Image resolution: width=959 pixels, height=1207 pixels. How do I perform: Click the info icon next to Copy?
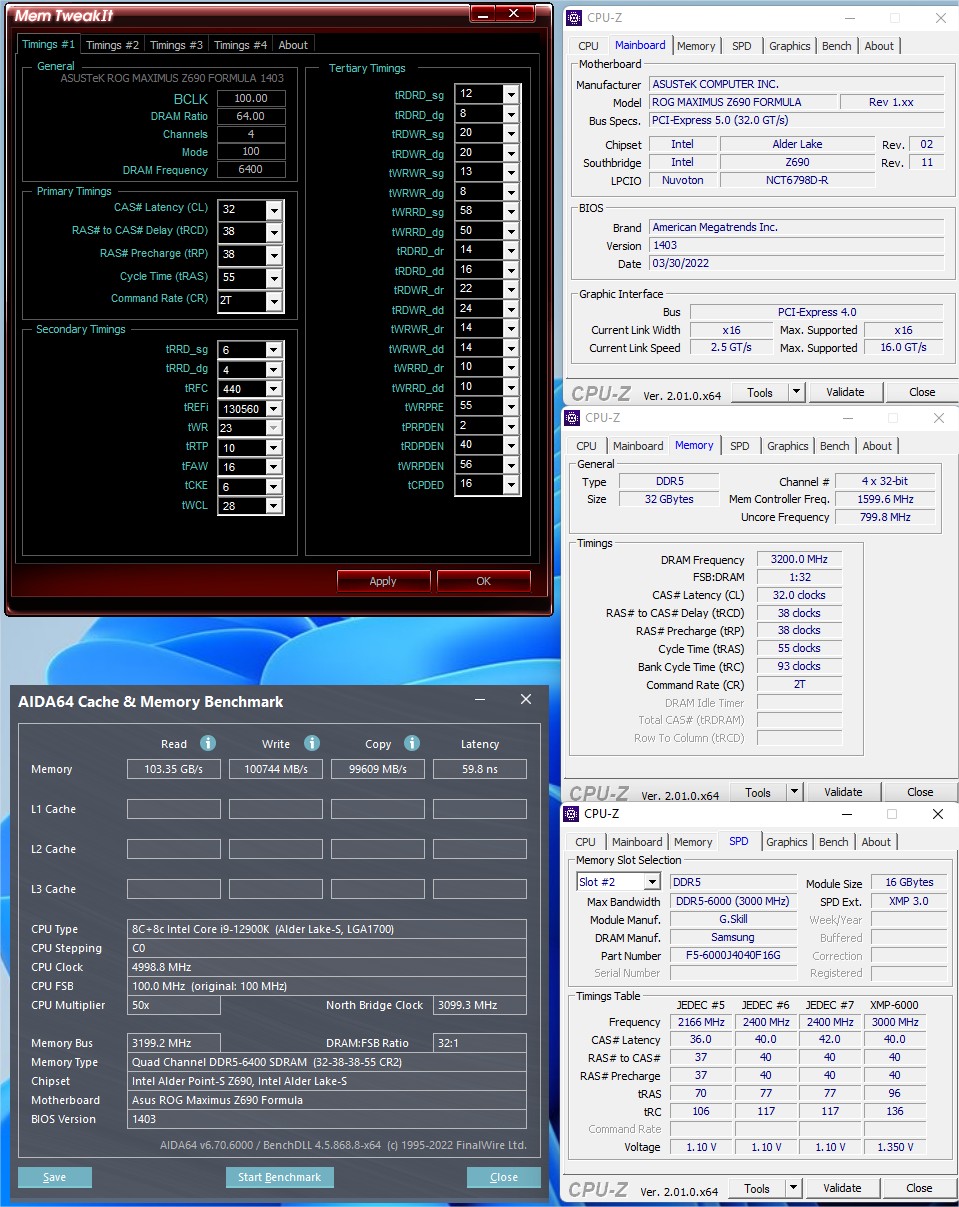pos(412,743)
